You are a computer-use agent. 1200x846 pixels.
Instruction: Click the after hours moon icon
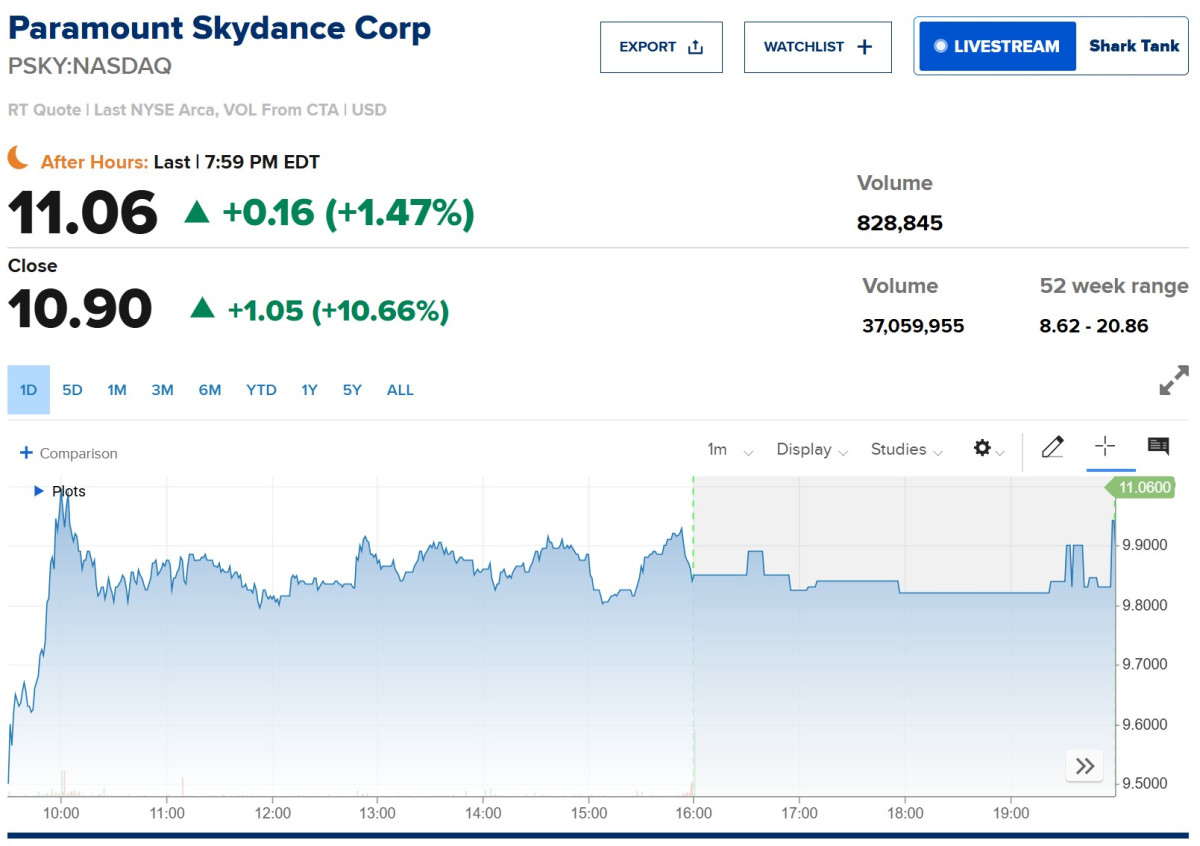(x=19, y=157)
